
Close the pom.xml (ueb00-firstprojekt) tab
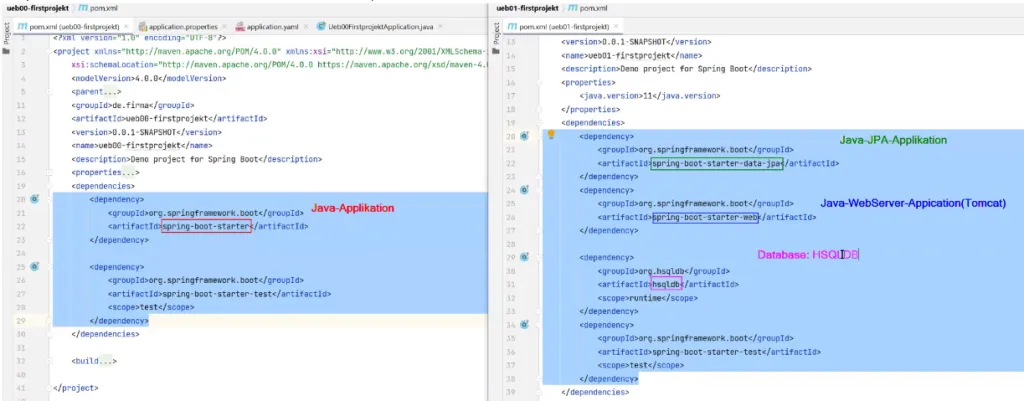126,27
